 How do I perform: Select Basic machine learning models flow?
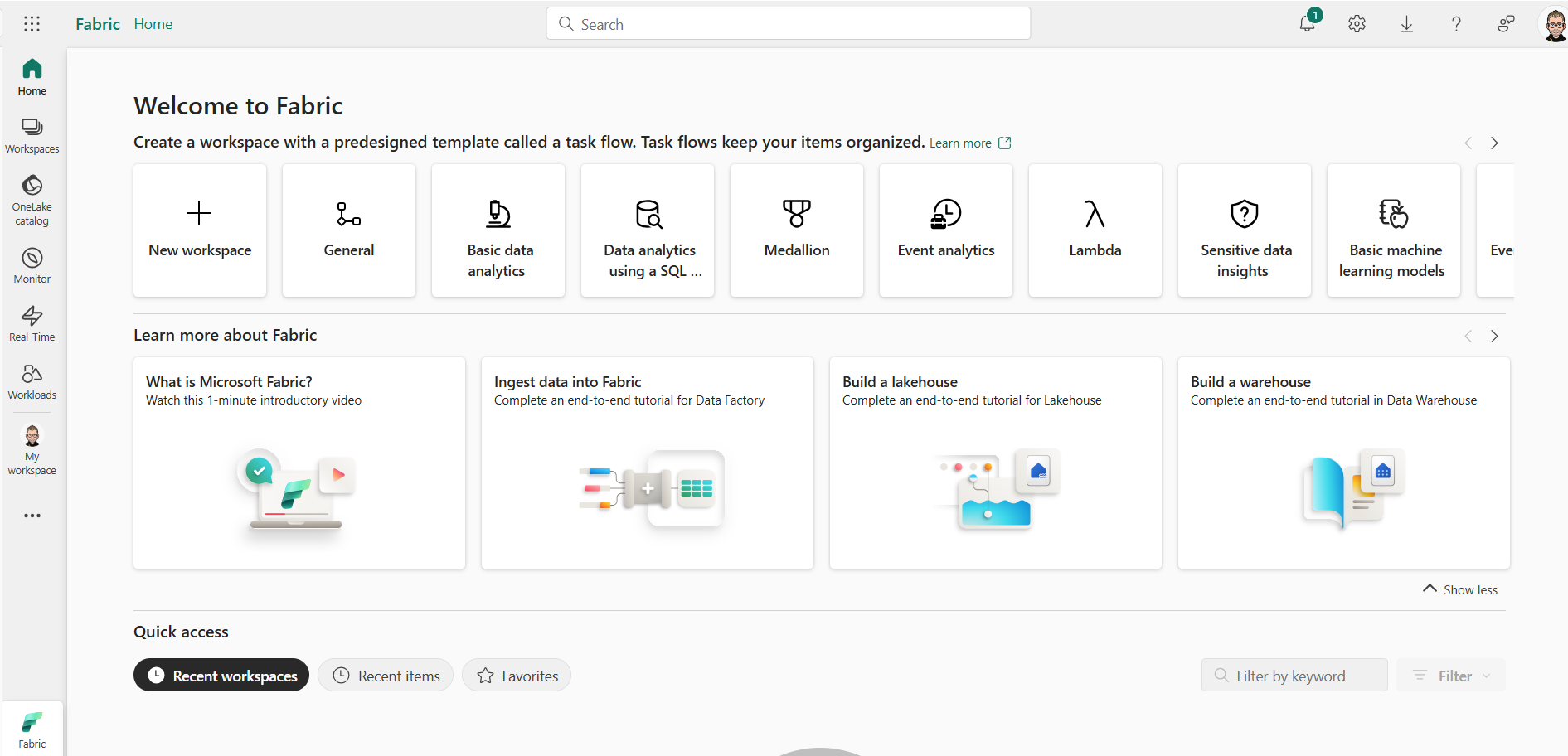point(1394,230)
